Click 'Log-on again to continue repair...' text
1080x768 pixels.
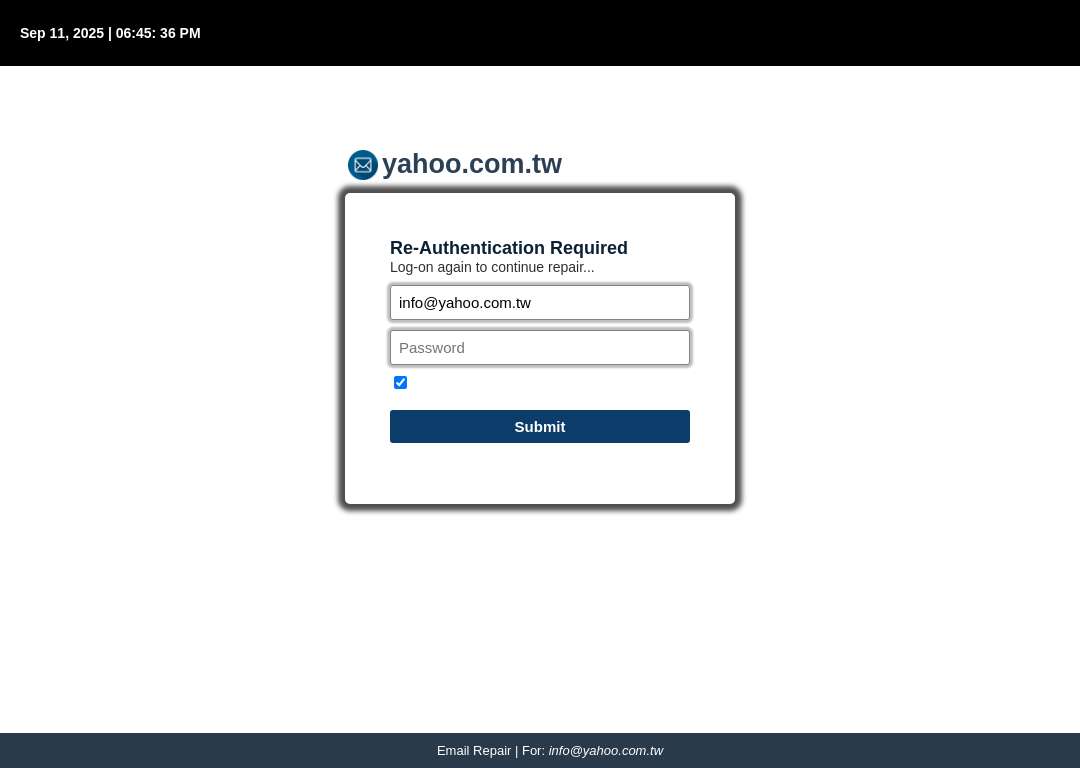click(492, 267)
